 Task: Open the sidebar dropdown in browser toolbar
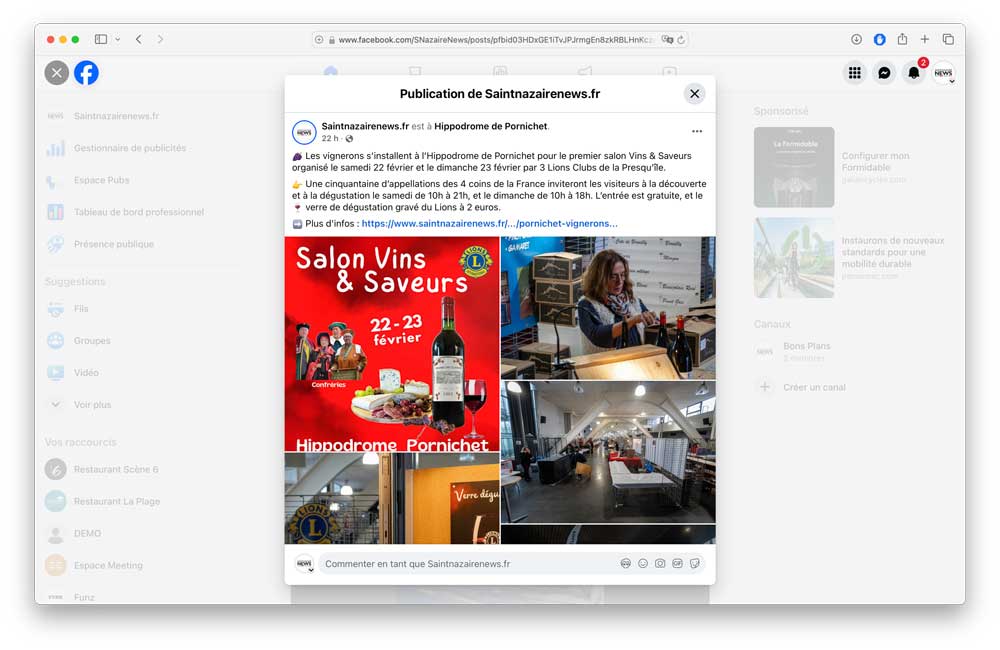tap(116, 39)
